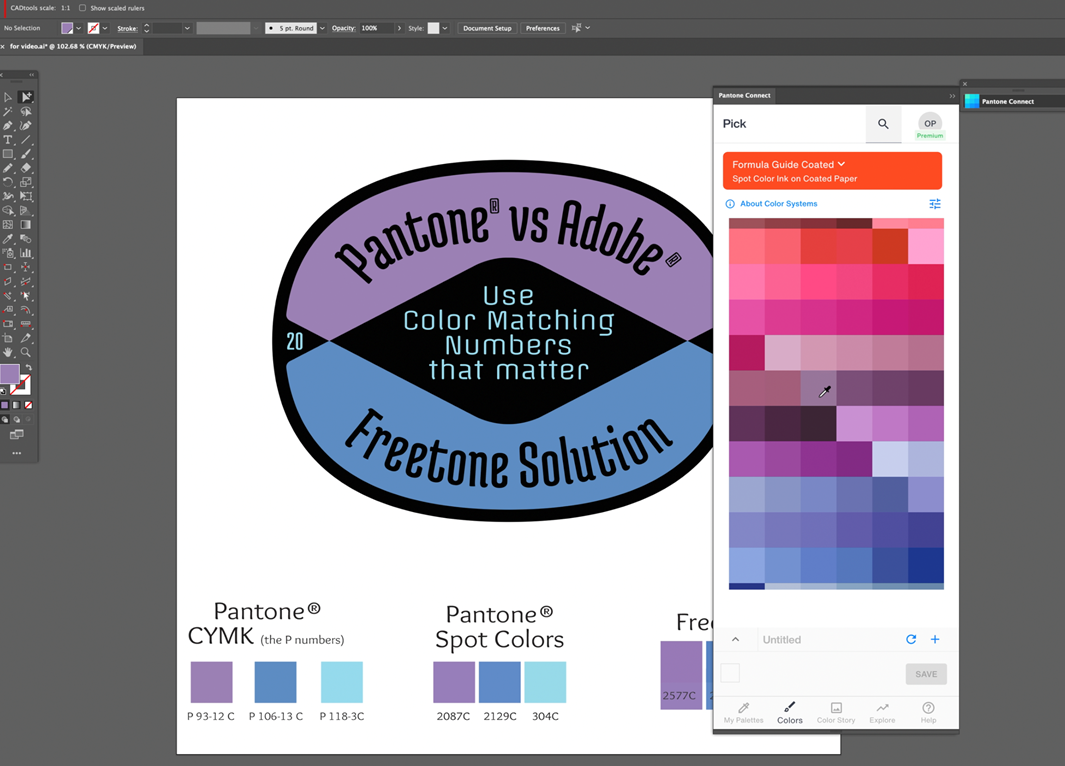
Task: Open the Color Story tab
Action: 836,713
